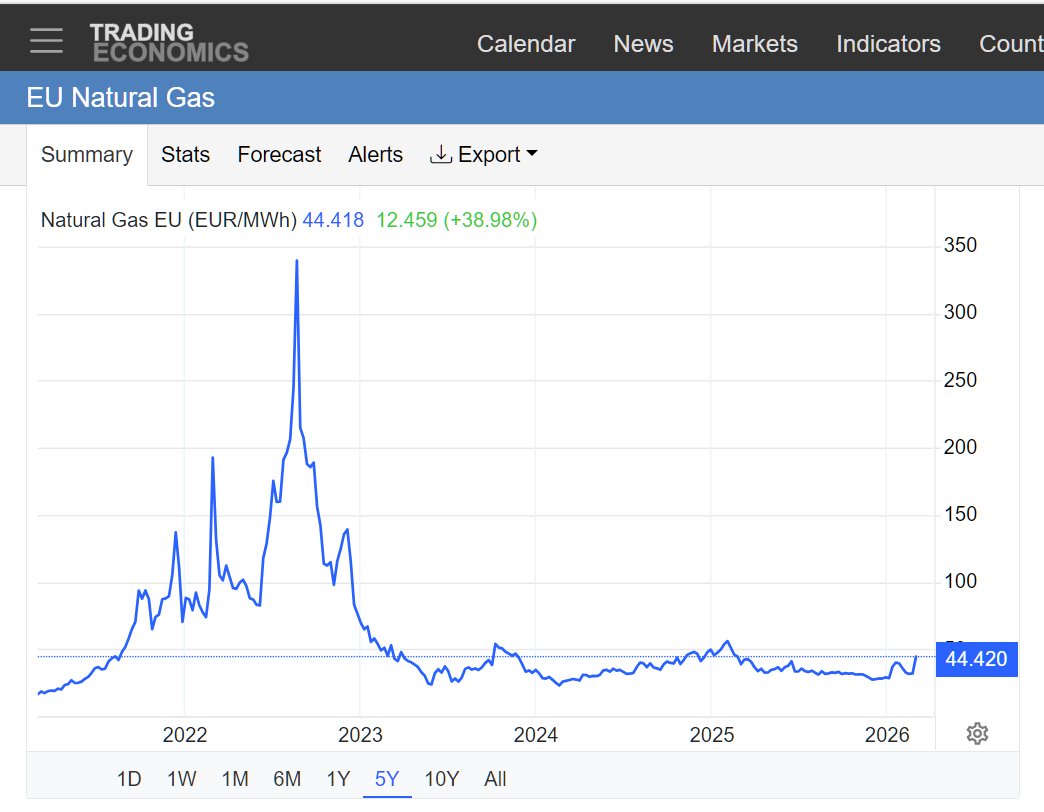1044x812 pixels.
Task: Click the 44.420 current price tag
Action: pyautogui.click(x=976, y=659)
